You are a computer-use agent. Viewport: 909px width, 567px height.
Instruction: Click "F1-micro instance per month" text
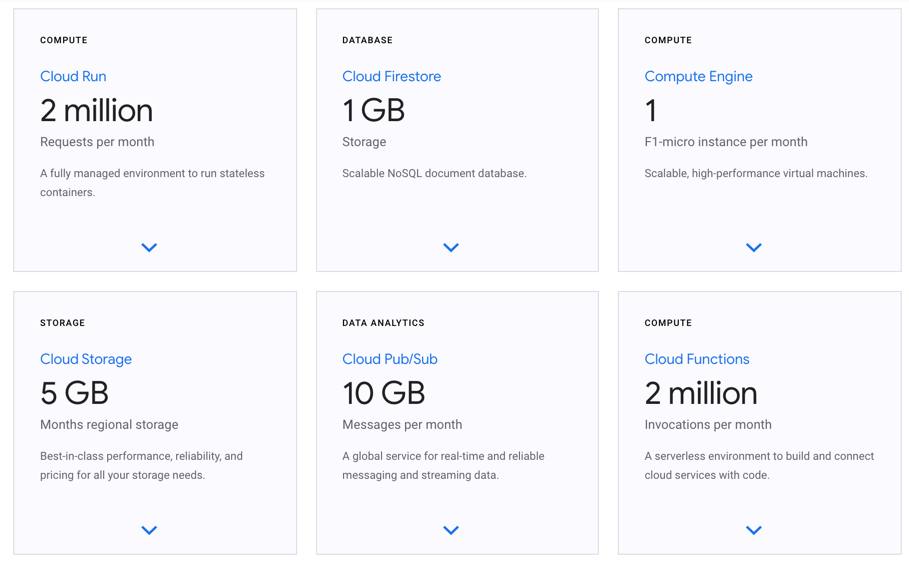(725, 142)
